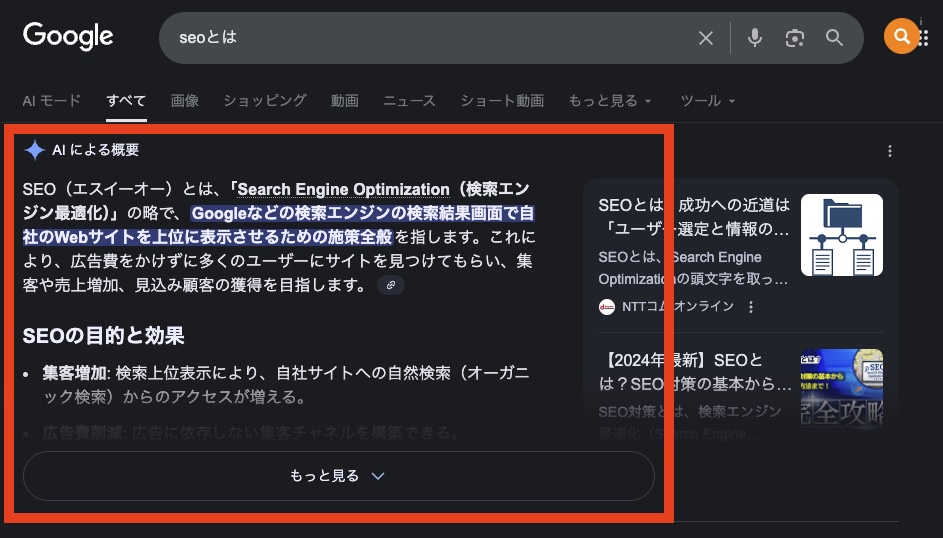
Task: Open the Google apps grid icon
Action: click(924, 37)
